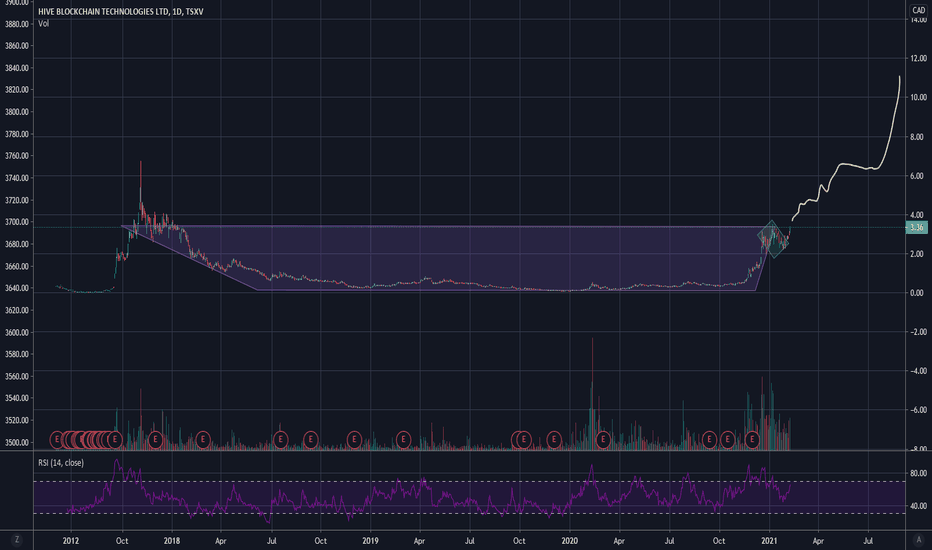The image size is (932, 550).
Task: Select the RSI (14, close) indicator label
Action: point(61,463)
